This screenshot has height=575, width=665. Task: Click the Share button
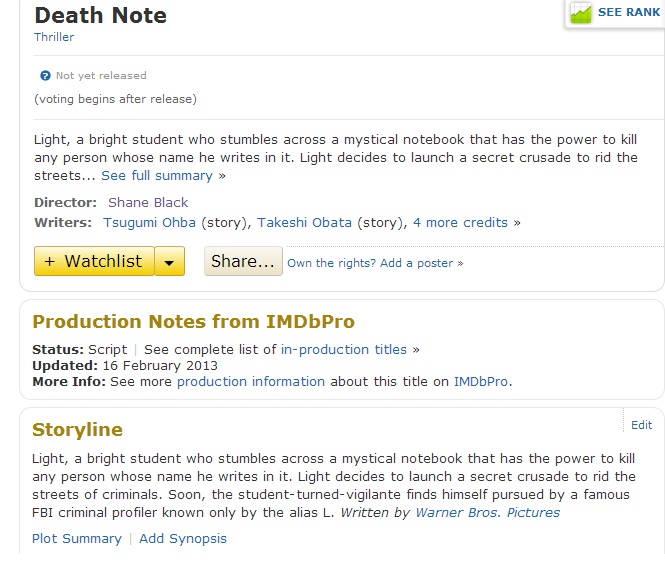[243, 262]
